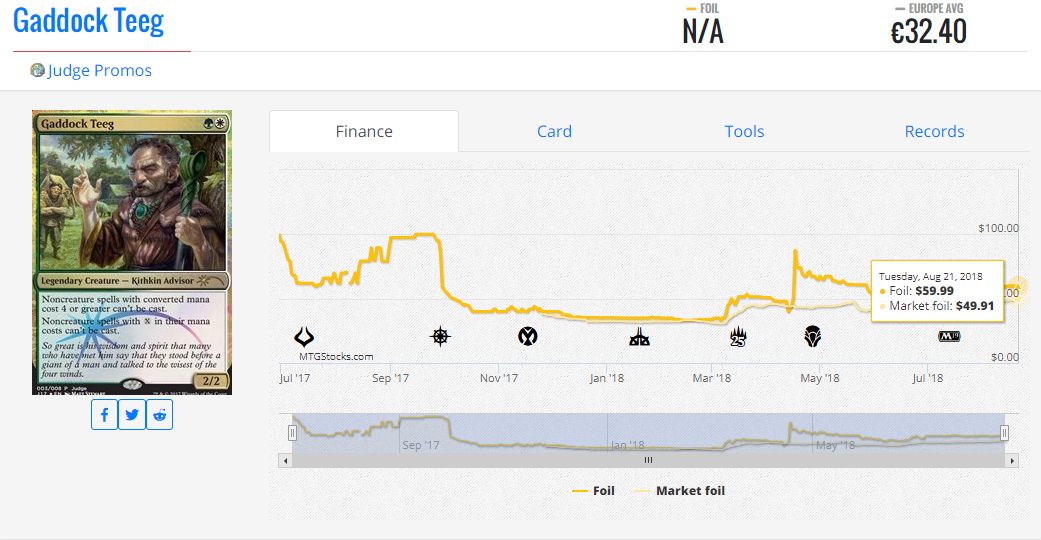This screenshot has height=540, width=1041.
Task: Switch to the Card tab
Action: pyautogui.click(x=554, y=131)
